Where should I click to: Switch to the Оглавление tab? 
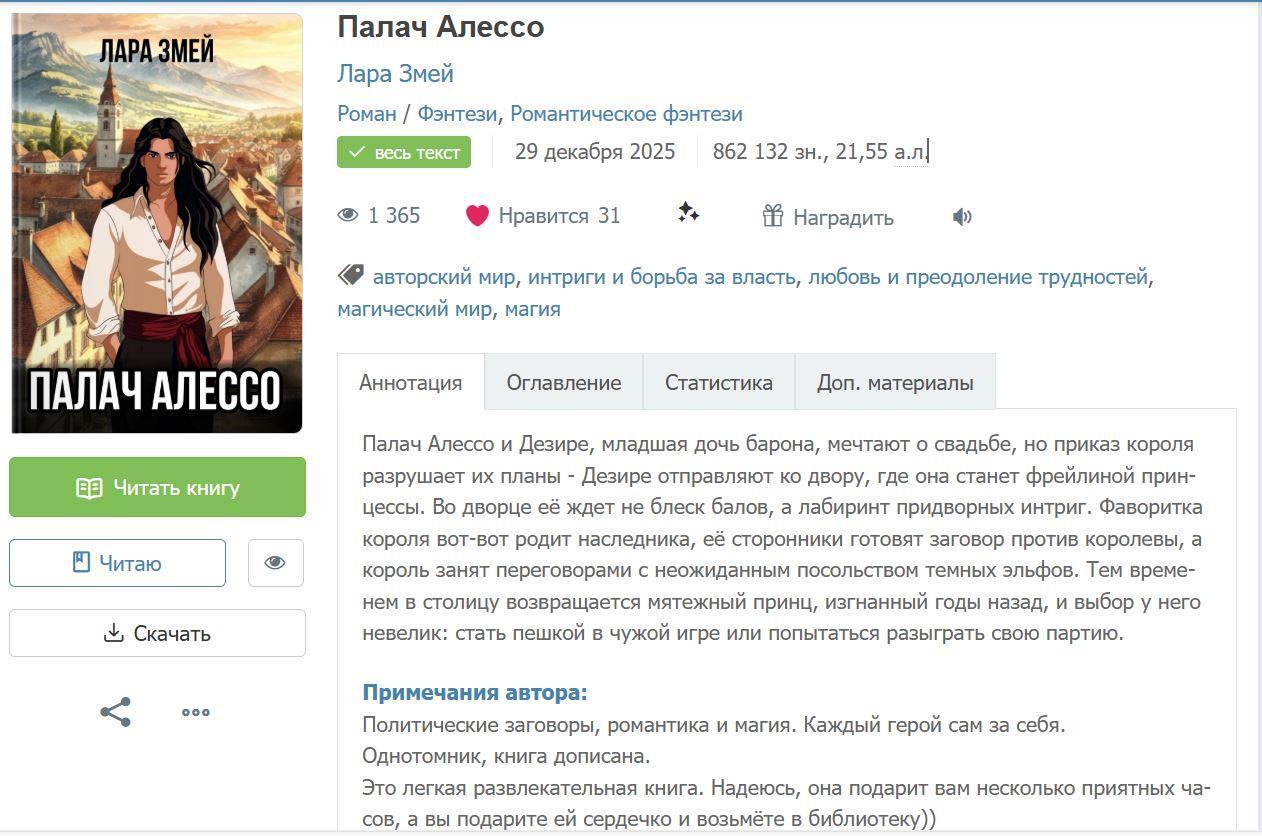[x=564, y=382]
